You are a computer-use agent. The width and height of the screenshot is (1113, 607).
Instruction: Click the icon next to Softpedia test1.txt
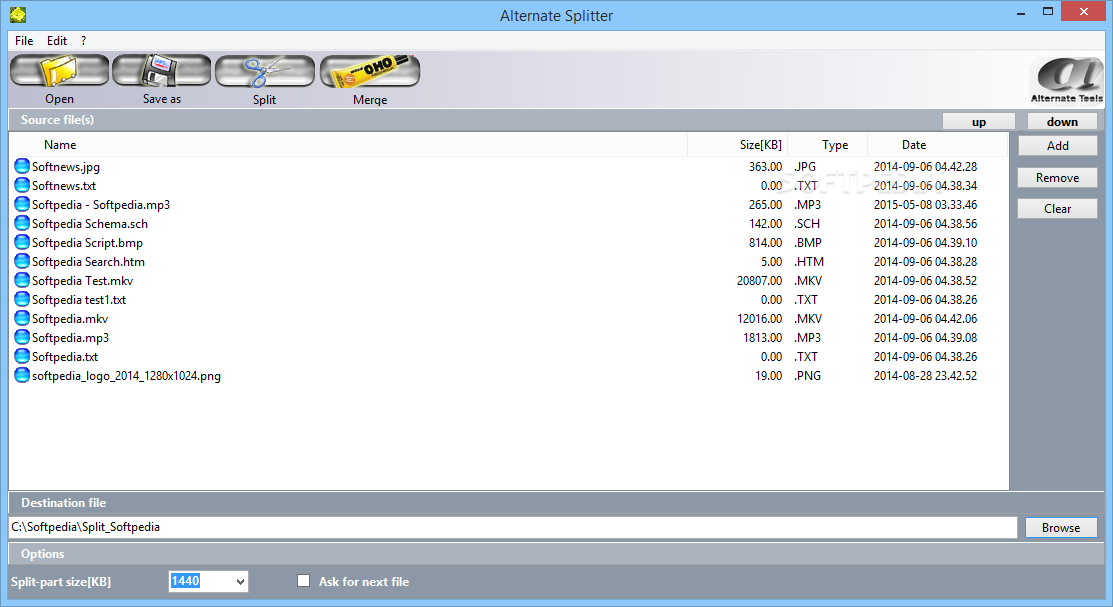click(22, 300)
